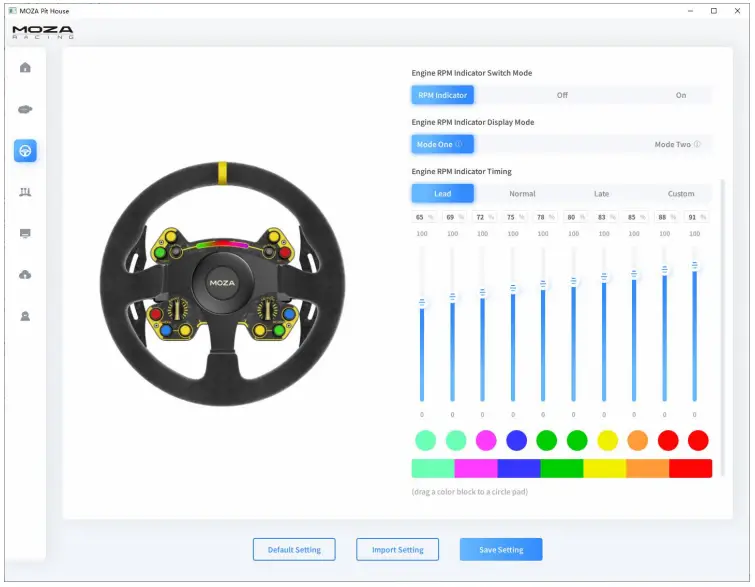Minimize the MOZA Pit House window
The height and width of the screenshot is (587, 755).
pyautogui.click(x=690, y=11)
